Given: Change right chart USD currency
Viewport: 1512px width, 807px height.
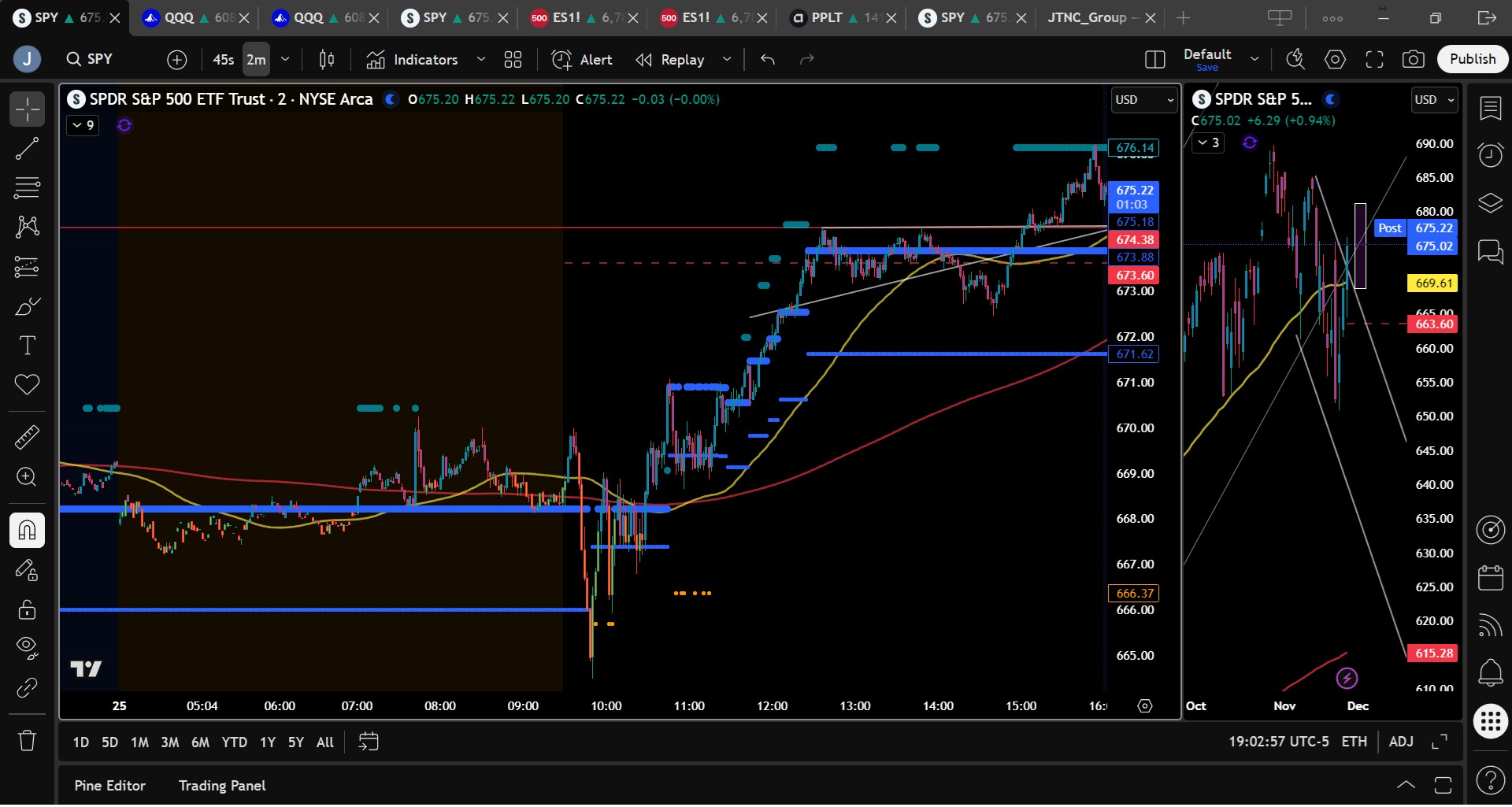Looking at the screenshot, I should [1434, 100].
